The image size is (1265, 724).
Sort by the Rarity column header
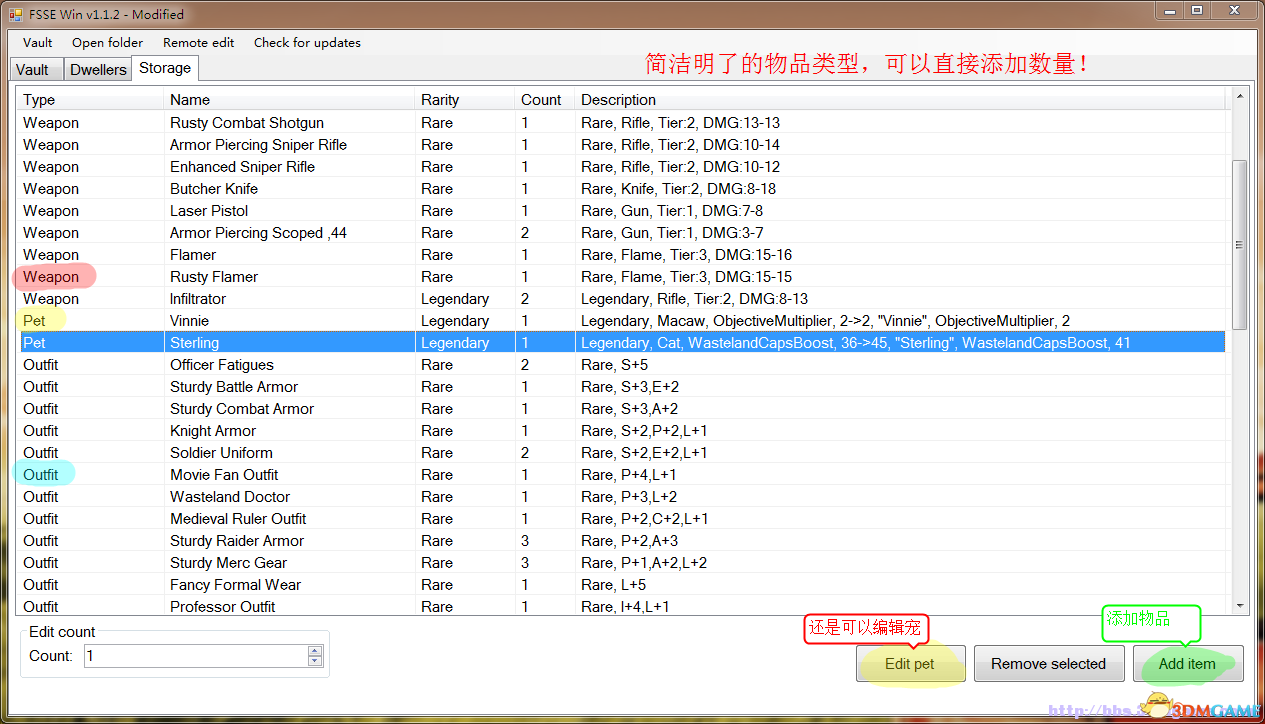464,99
